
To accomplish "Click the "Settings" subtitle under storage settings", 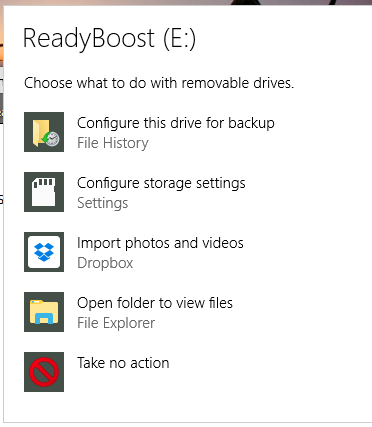I will (102, 203).
